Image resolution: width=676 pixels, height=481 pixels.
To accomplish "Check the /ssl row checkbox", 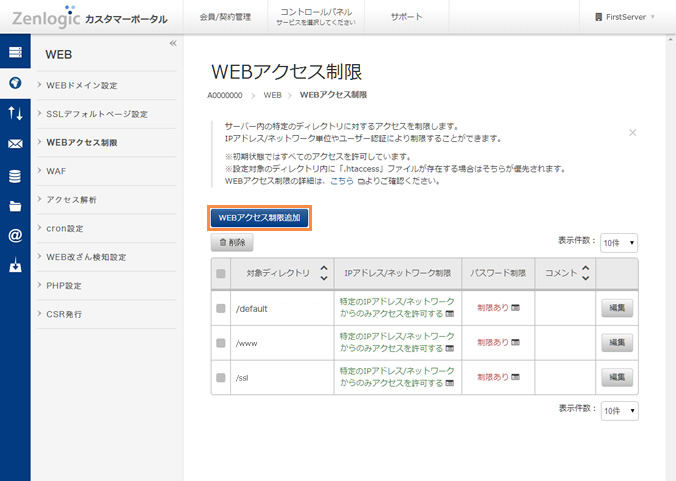I will tap(221, 378).
